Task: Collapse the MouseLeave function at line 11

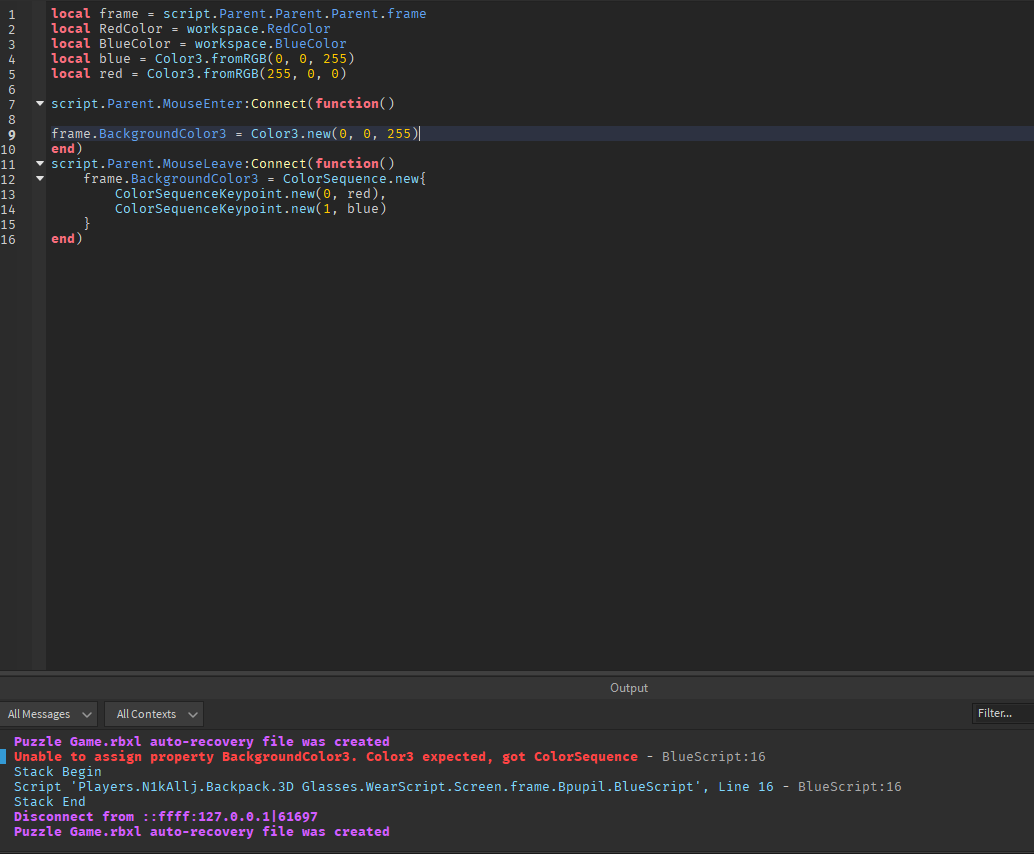Action: click(x=39, y=163)
